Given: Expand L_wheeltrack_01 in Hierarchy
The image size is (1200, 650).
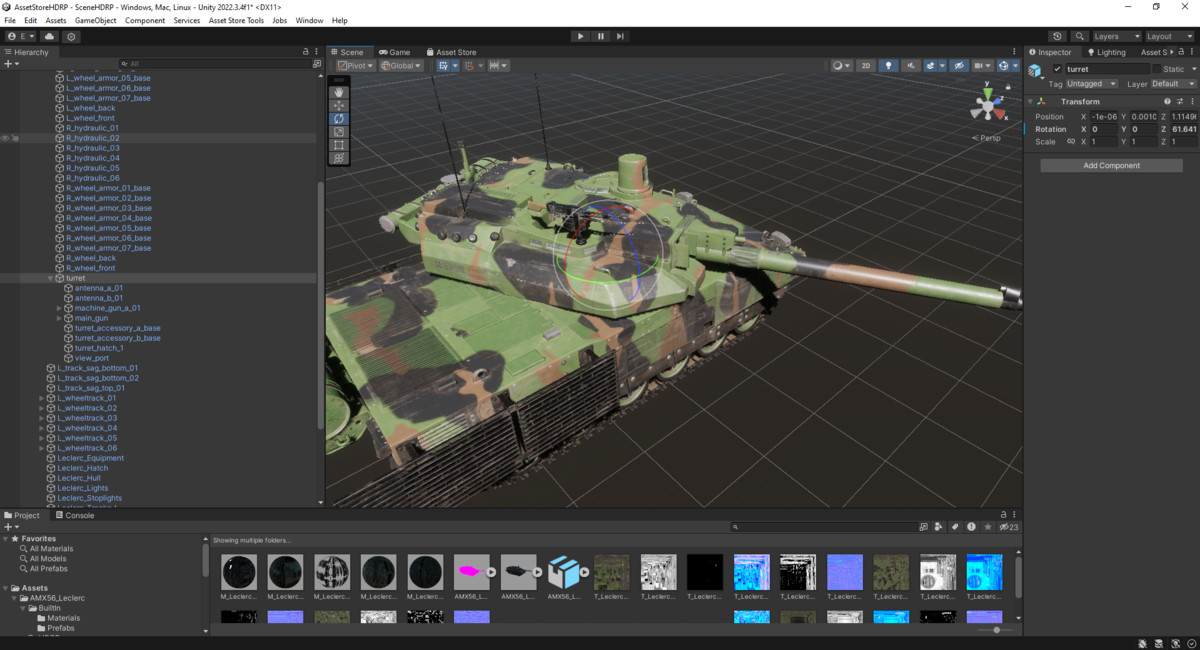Looking at the screenshot, I should tap(41, 398).
